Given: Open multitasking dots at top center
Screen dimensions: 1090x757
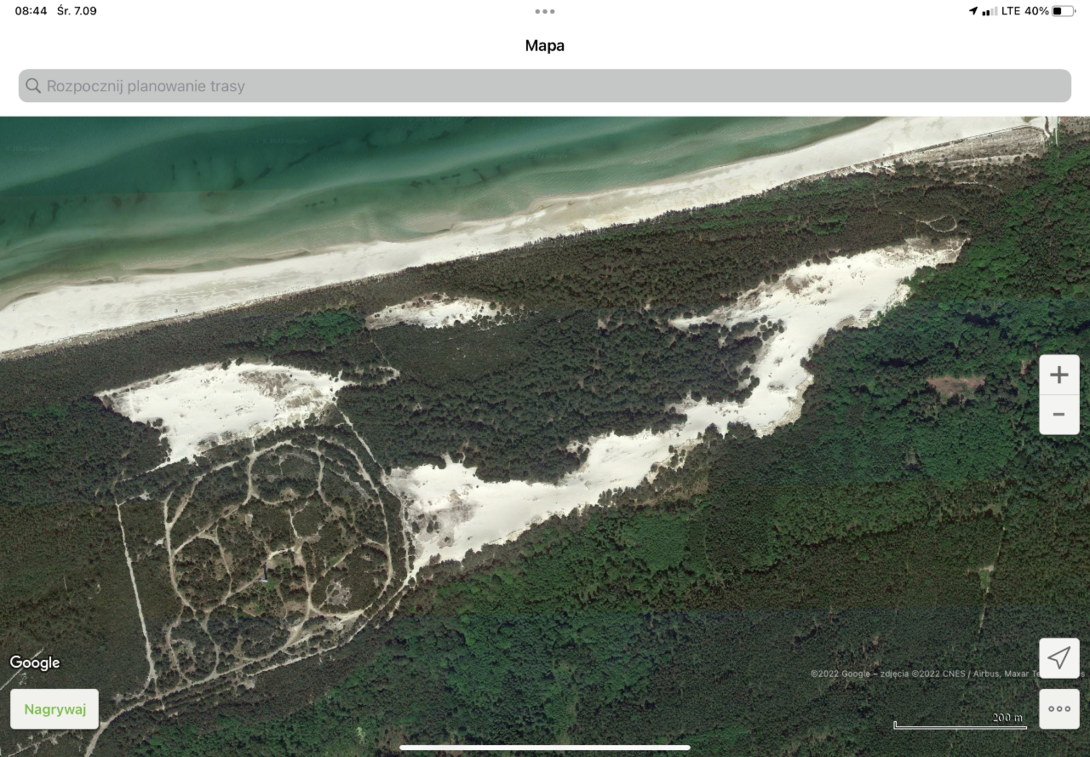Looking at the screenshot, I should pos(545,11).
